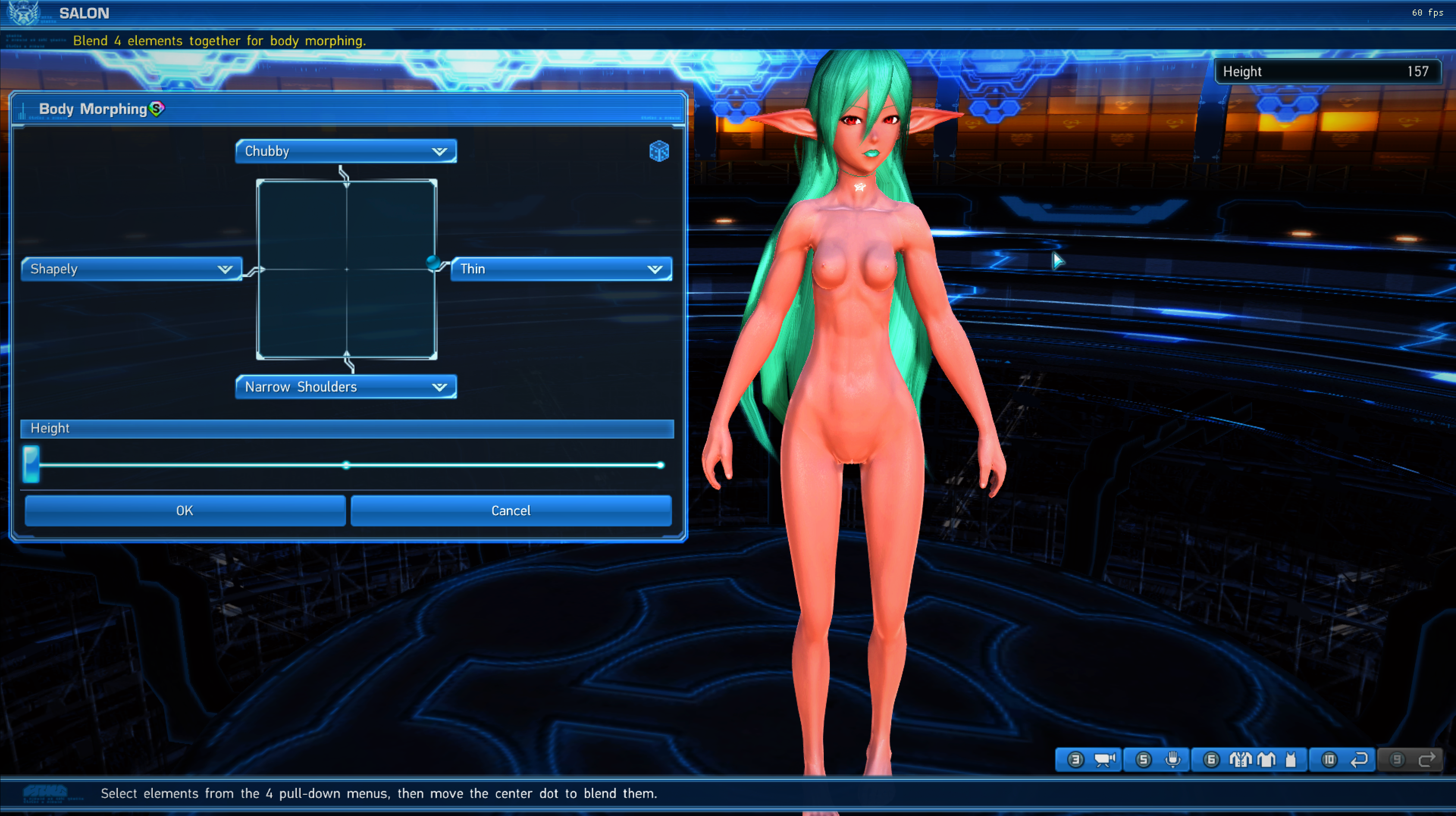The width and height of the screenshot is (1456, 816).
Task: Click the undo arrow icon
Action: (1359, 760)
